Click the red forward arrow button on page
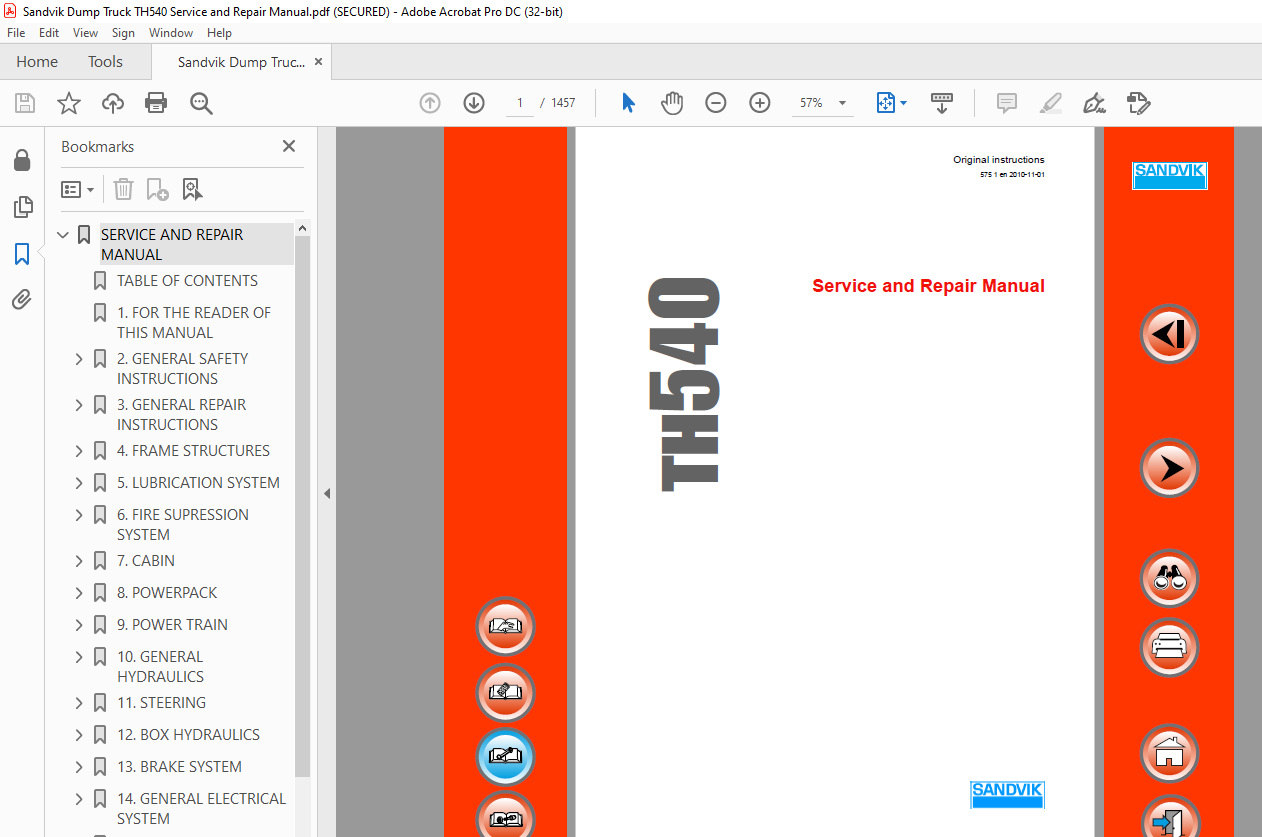The image size is (1262, 837). tap(1169, 468)
